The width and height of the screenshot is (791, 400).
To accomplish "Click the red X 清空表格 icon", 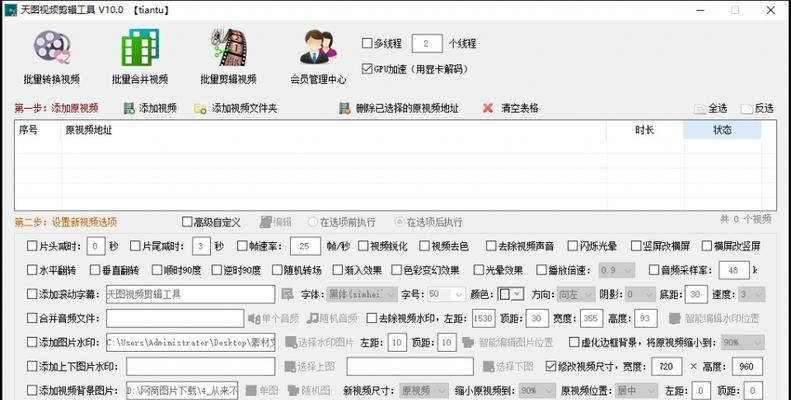I will (x=487, y=108).
